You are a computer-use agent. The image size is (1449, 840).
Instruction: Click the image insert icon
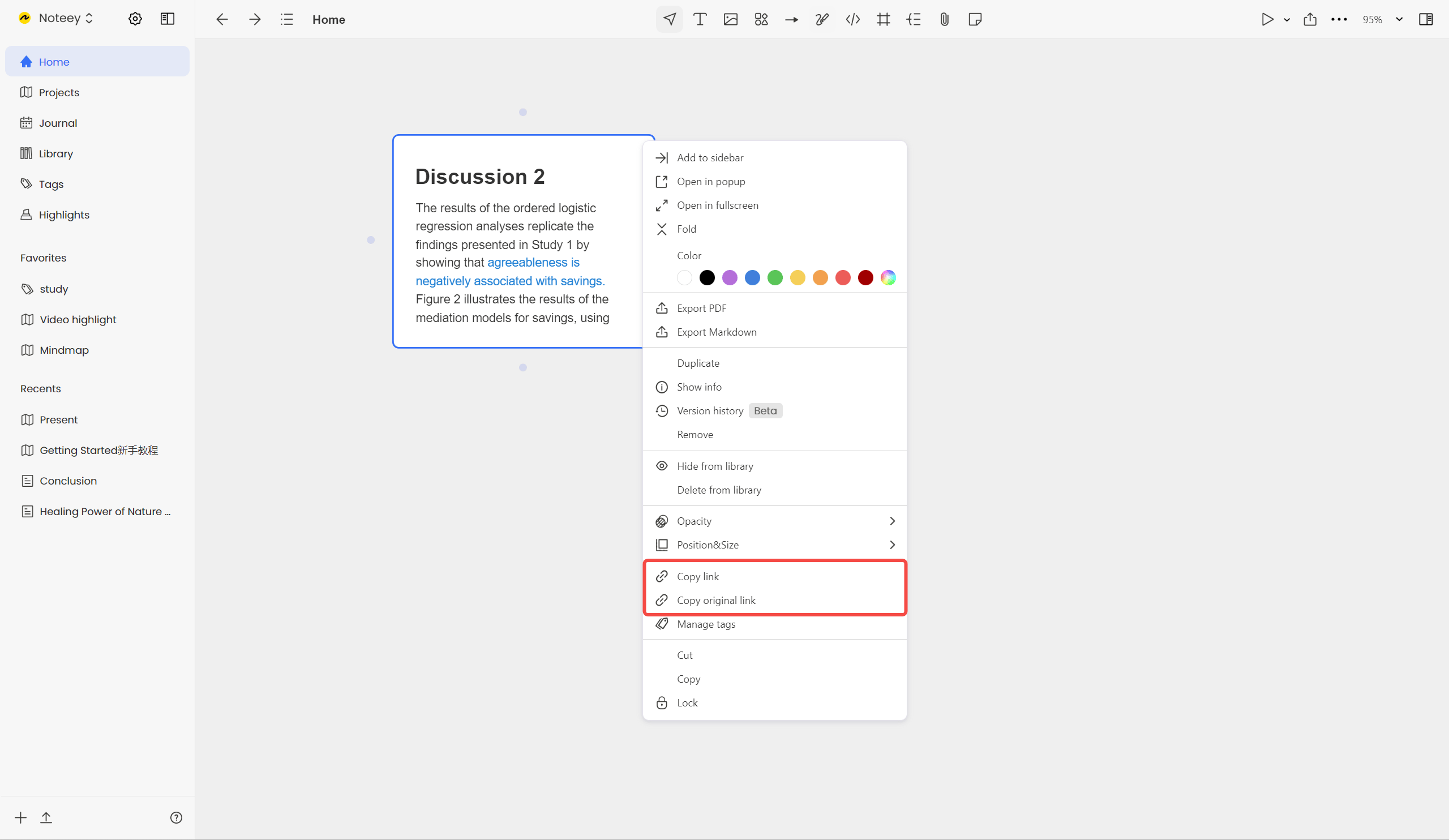click(x=730, y=19)
